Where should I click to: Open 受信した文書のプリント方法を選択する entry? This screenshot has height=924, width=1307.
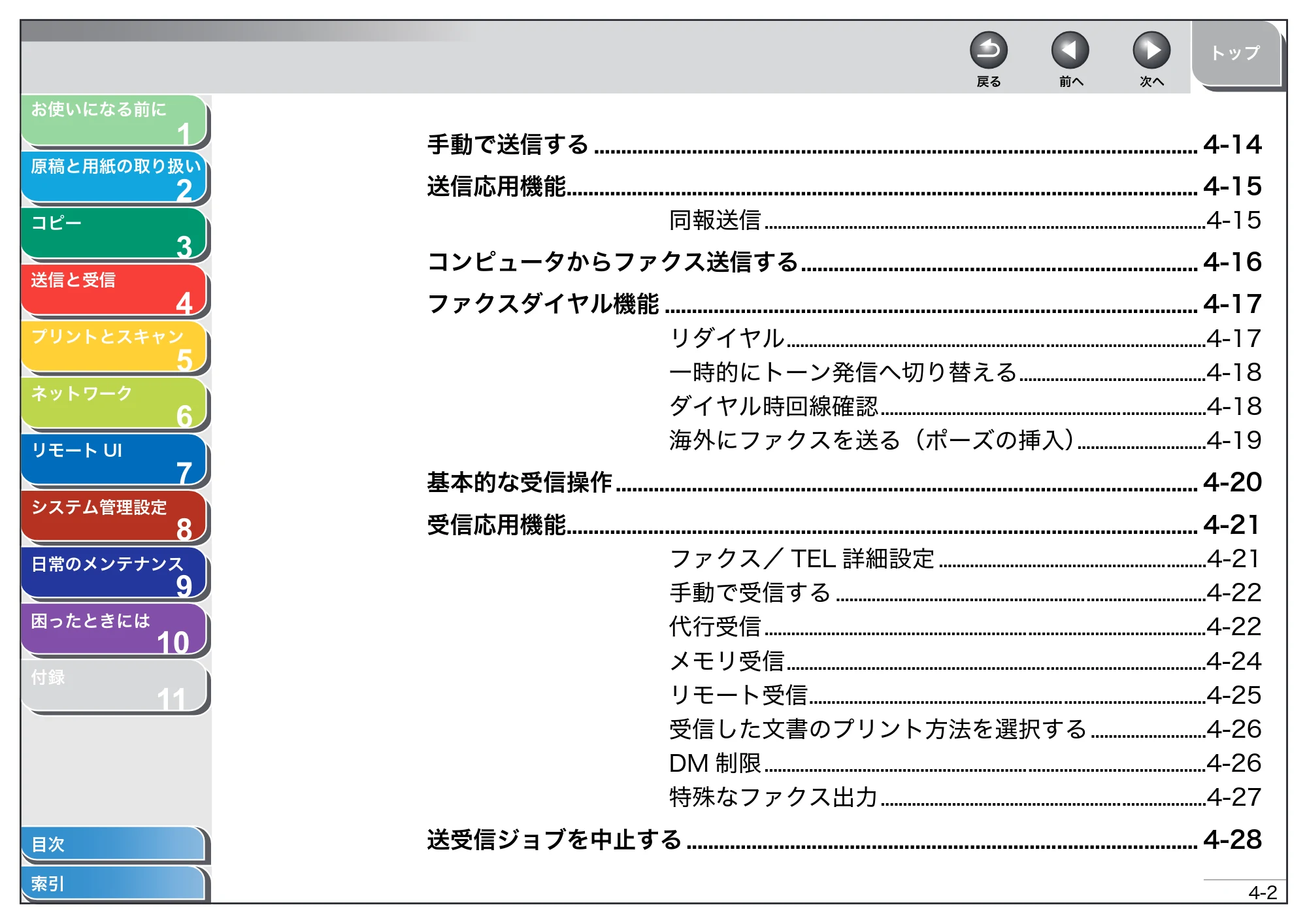[965, 729]
